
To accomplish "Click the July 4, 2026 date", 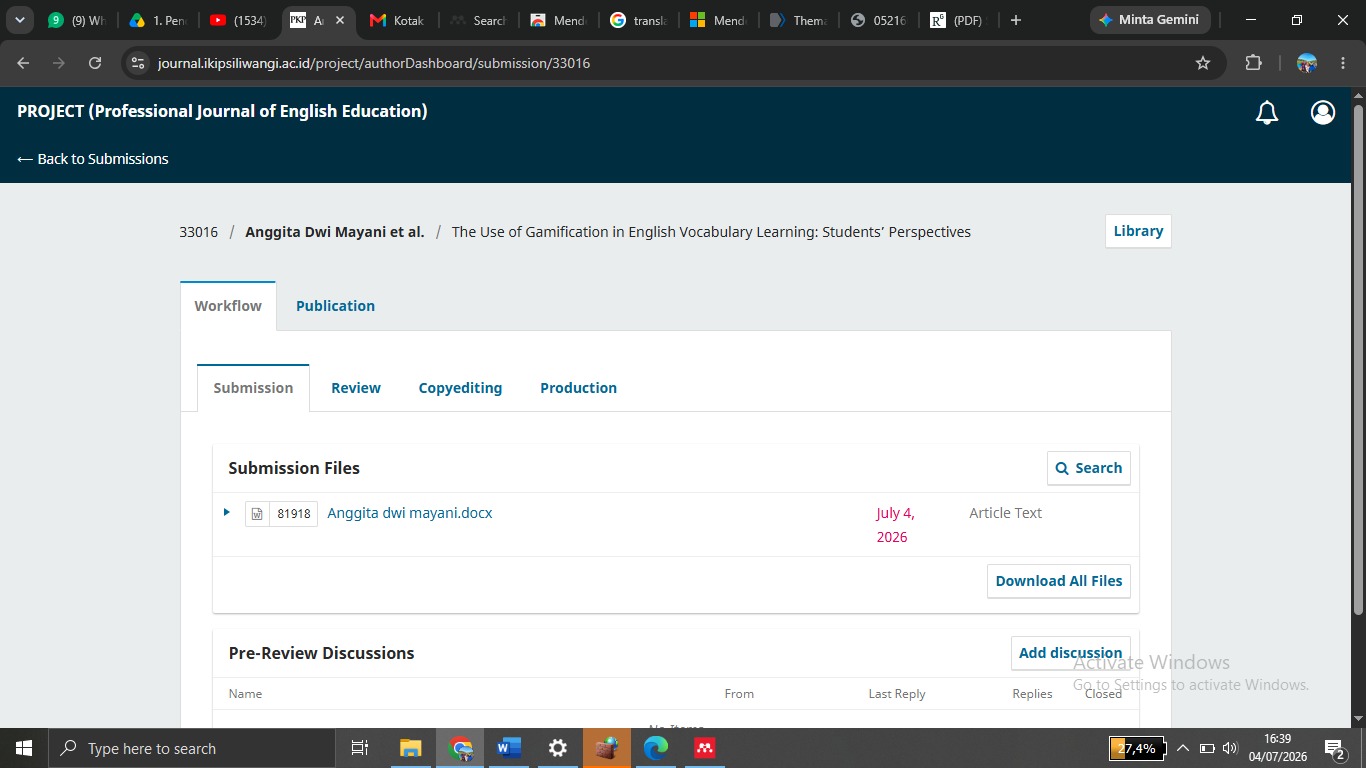I will (896, 525).
